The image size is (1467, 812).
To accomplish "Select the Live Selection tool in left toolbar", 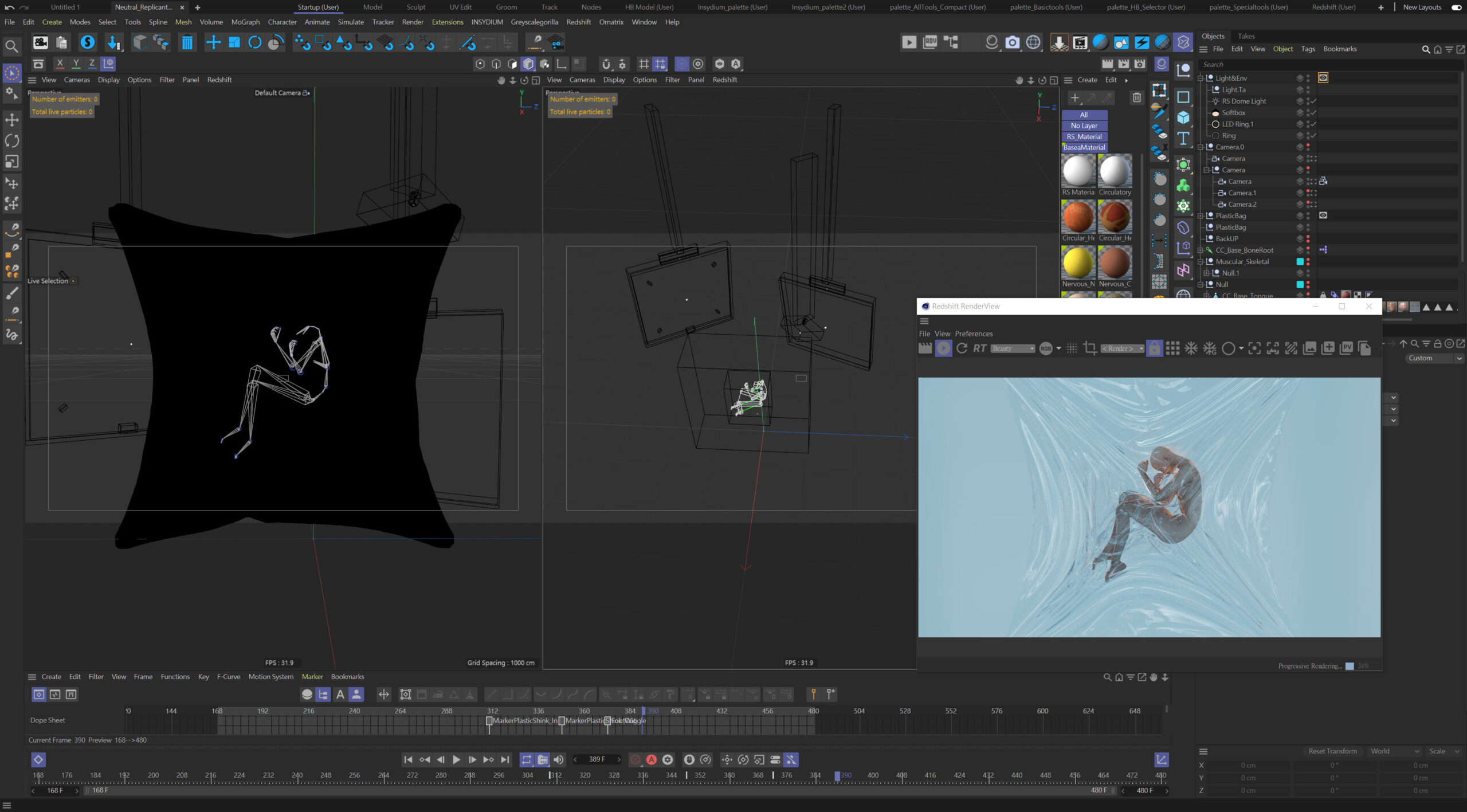I will click(x=12, y=73).
